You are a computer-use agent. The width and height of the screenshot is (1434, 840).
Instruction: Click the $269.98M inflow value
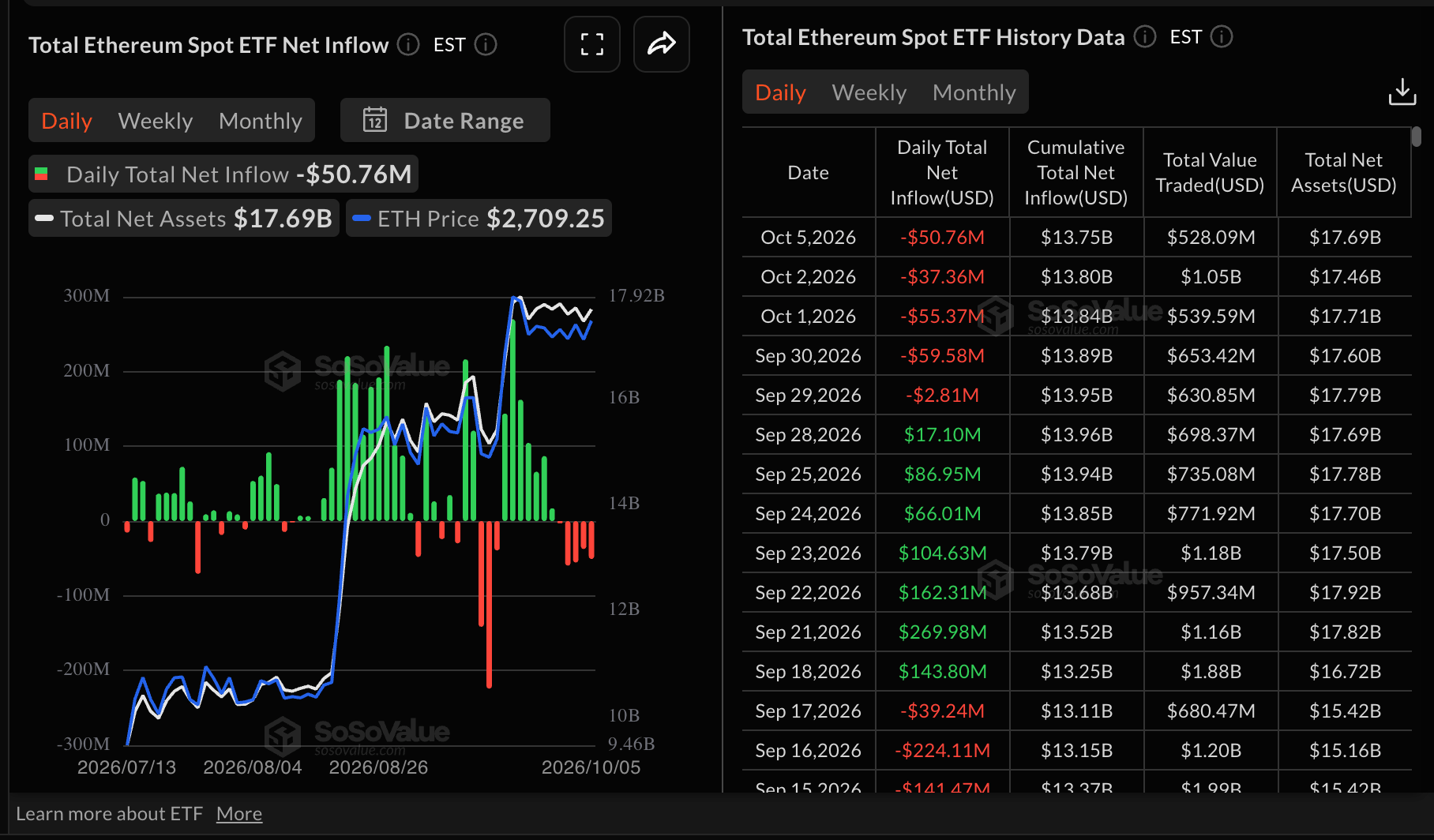(942, 632)
